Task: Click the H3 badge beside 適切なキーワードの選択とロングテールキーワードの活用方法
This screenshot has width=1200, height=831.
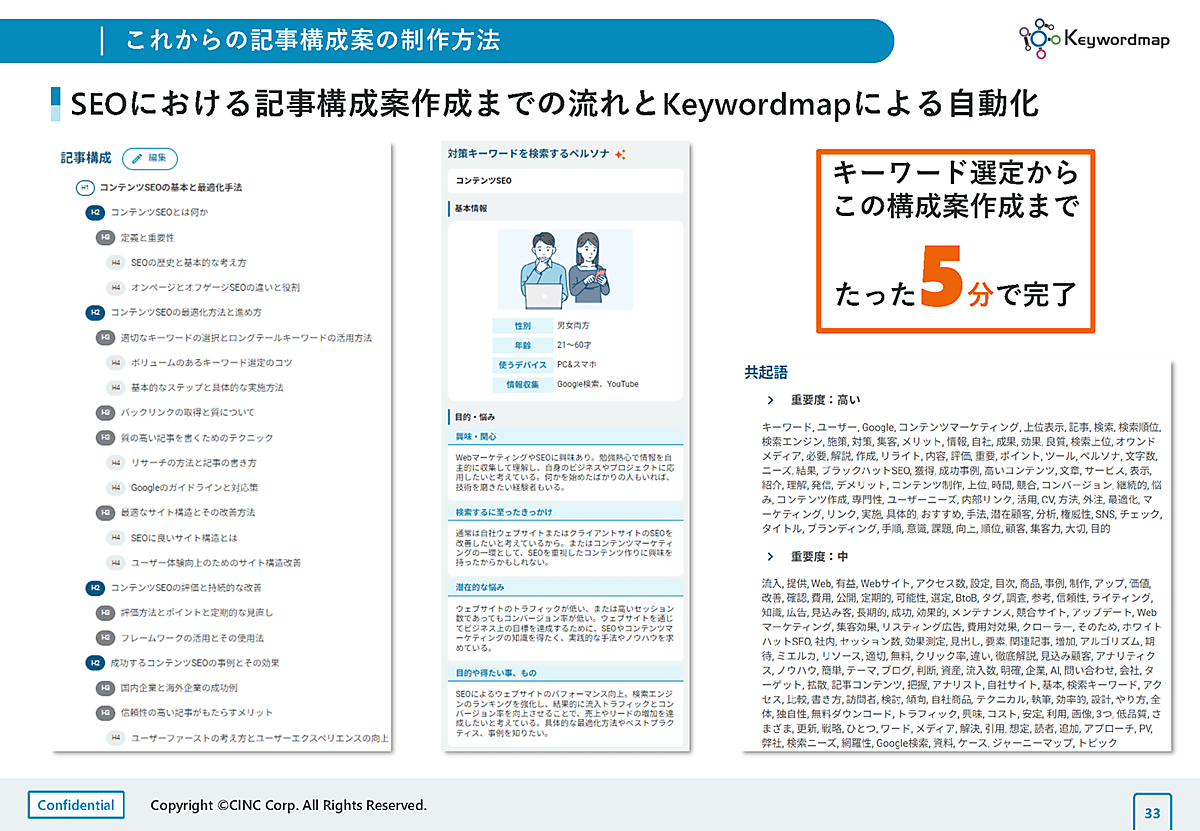Action: 105,337
